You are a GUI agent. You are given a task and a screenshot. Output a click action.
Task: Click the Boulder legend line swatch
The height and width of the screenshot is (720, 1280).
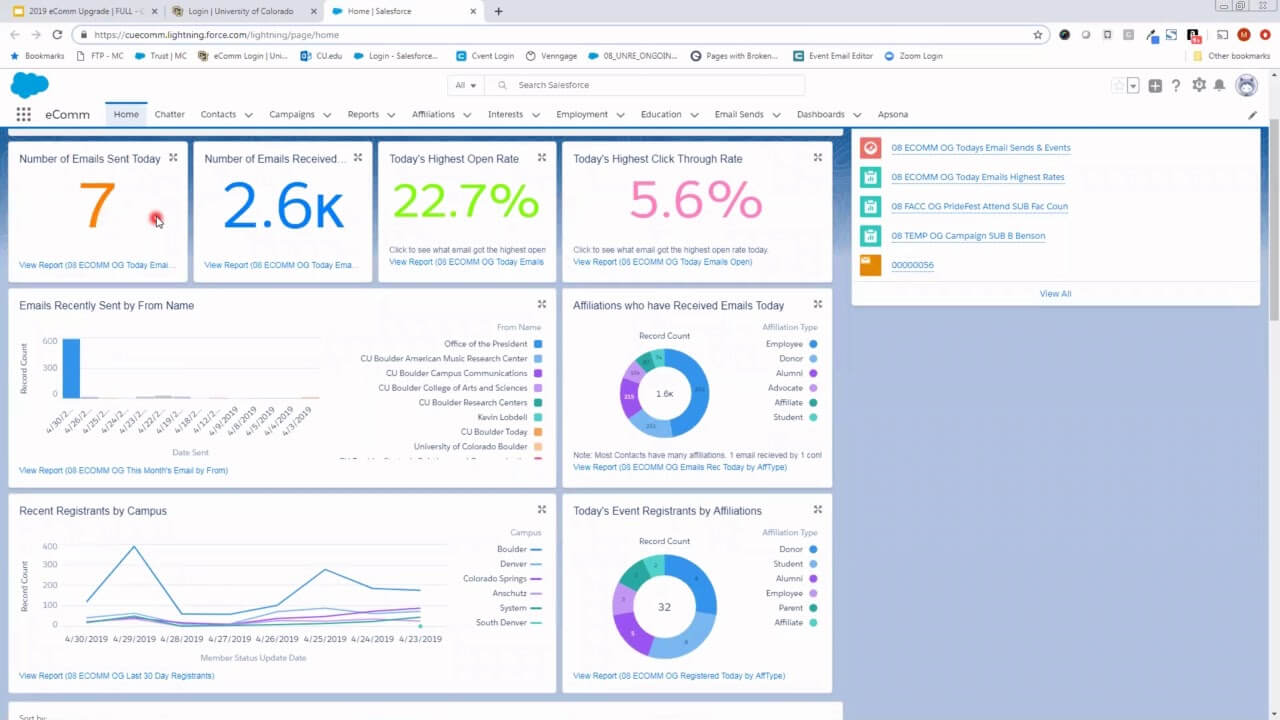pos(536,549)
